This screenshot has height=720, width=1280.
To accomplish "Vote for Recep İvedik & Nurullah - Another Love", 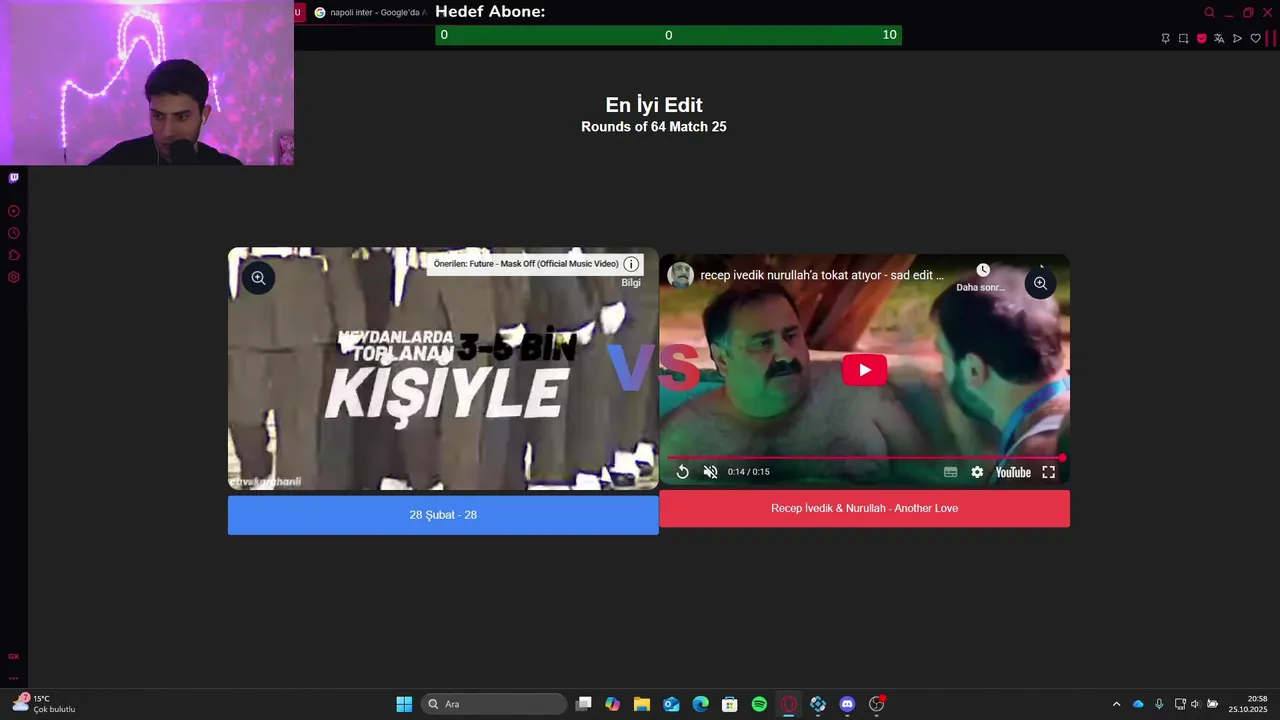I will [864, 508].
